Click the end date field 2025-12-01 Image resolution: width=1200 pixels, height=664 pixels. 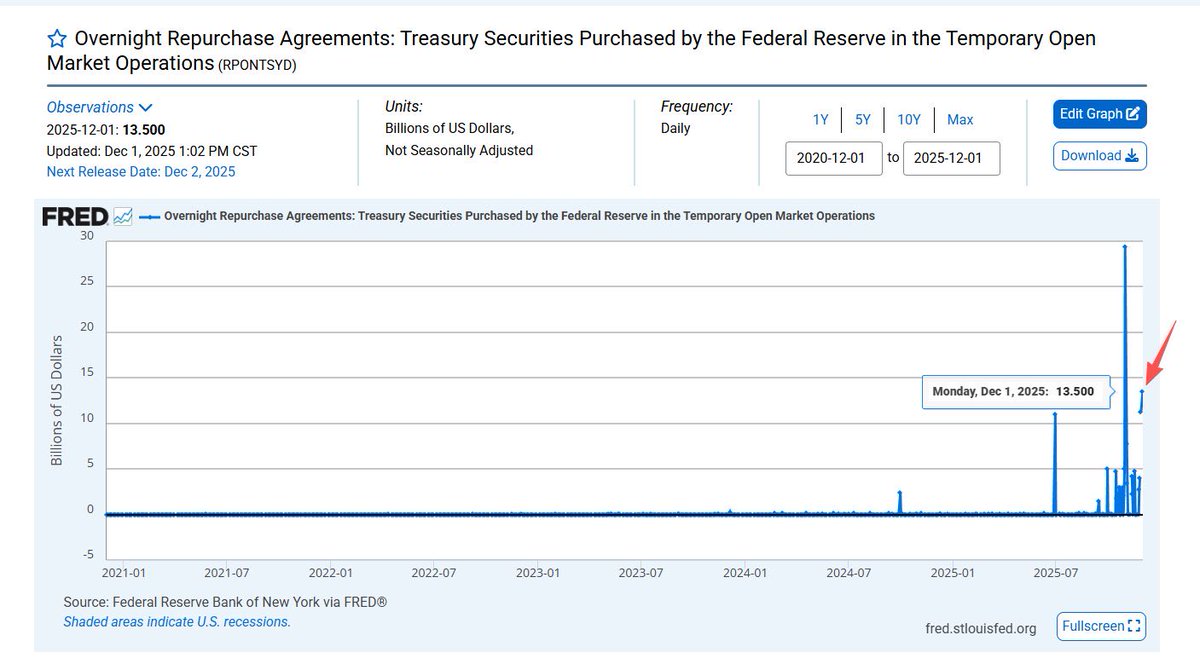tap(951, 158)
